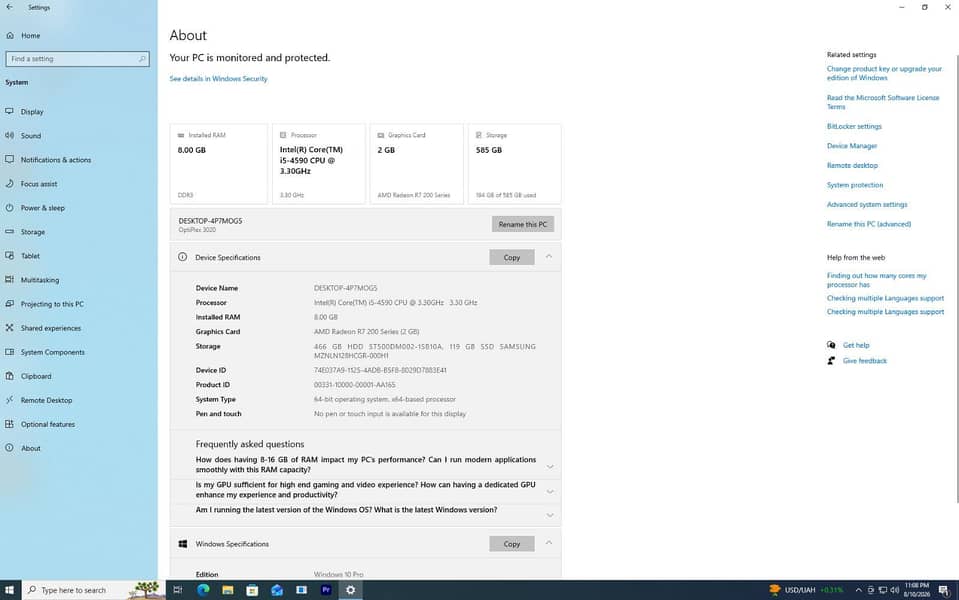Open Premiere Pro from the taskbar
The height and width of the screenshot is (600, 959).
(x=326, y=590)
